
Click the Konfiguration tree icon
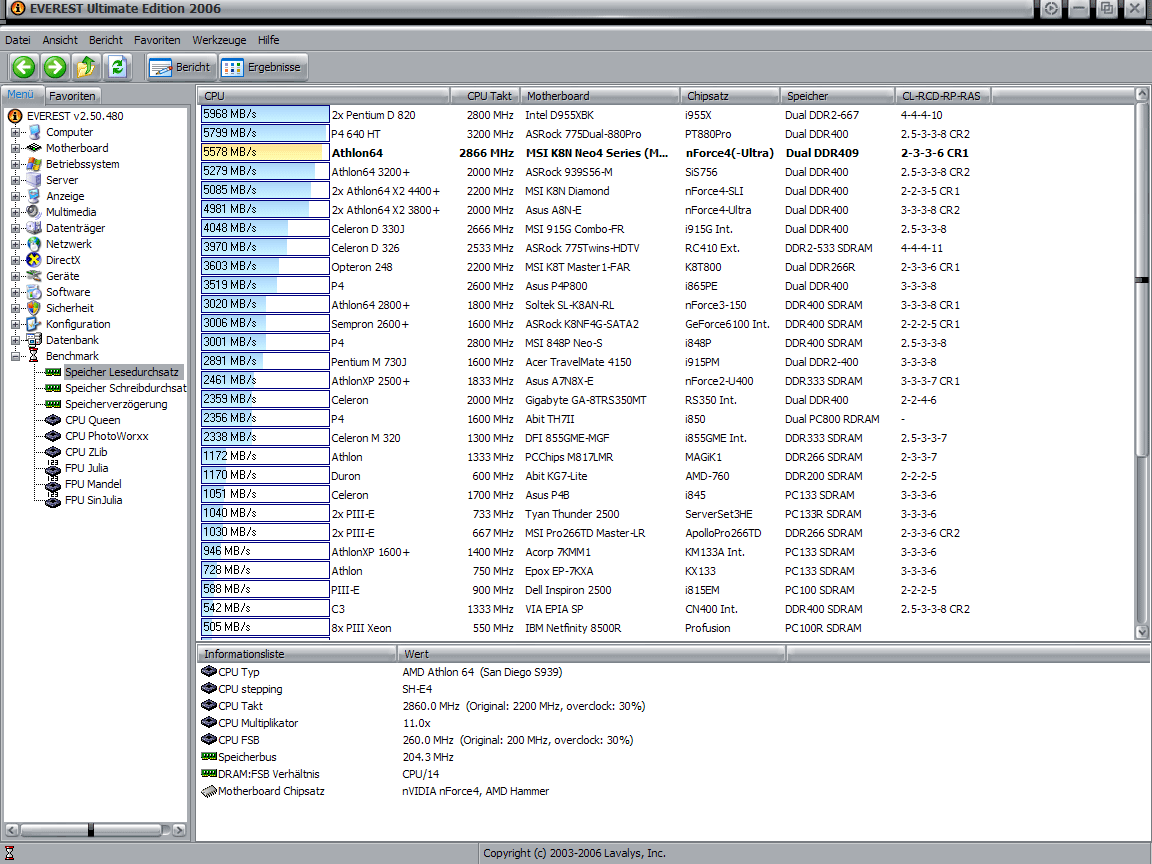tap(34, 324)
